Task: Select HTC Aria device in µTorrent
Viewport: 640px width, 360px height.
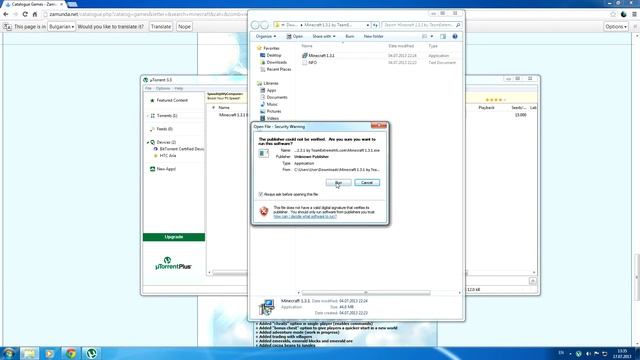Action: tap(165, 156)
